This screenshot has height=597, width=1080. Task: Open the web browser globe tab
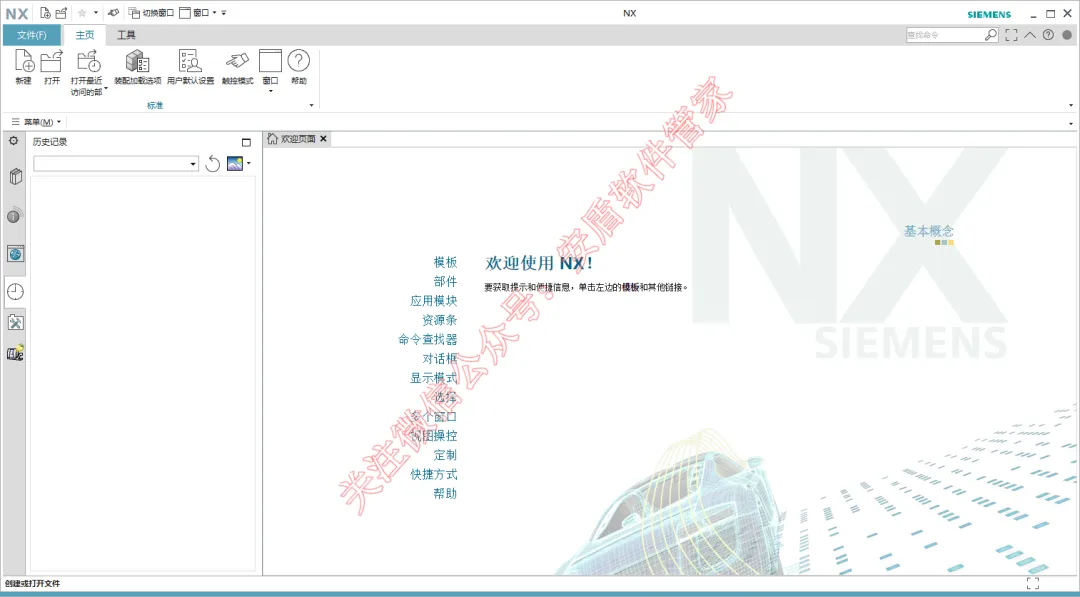[x=15, y=253]
